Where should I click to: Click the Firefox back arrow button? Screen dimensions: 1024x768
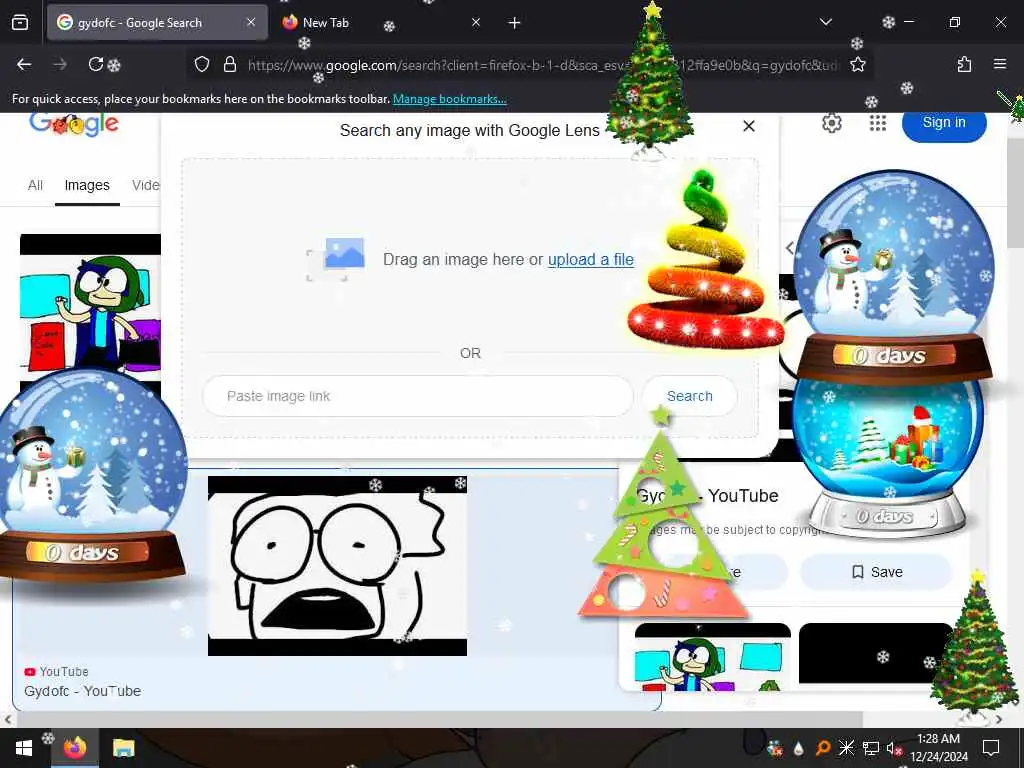click(24, 64)
